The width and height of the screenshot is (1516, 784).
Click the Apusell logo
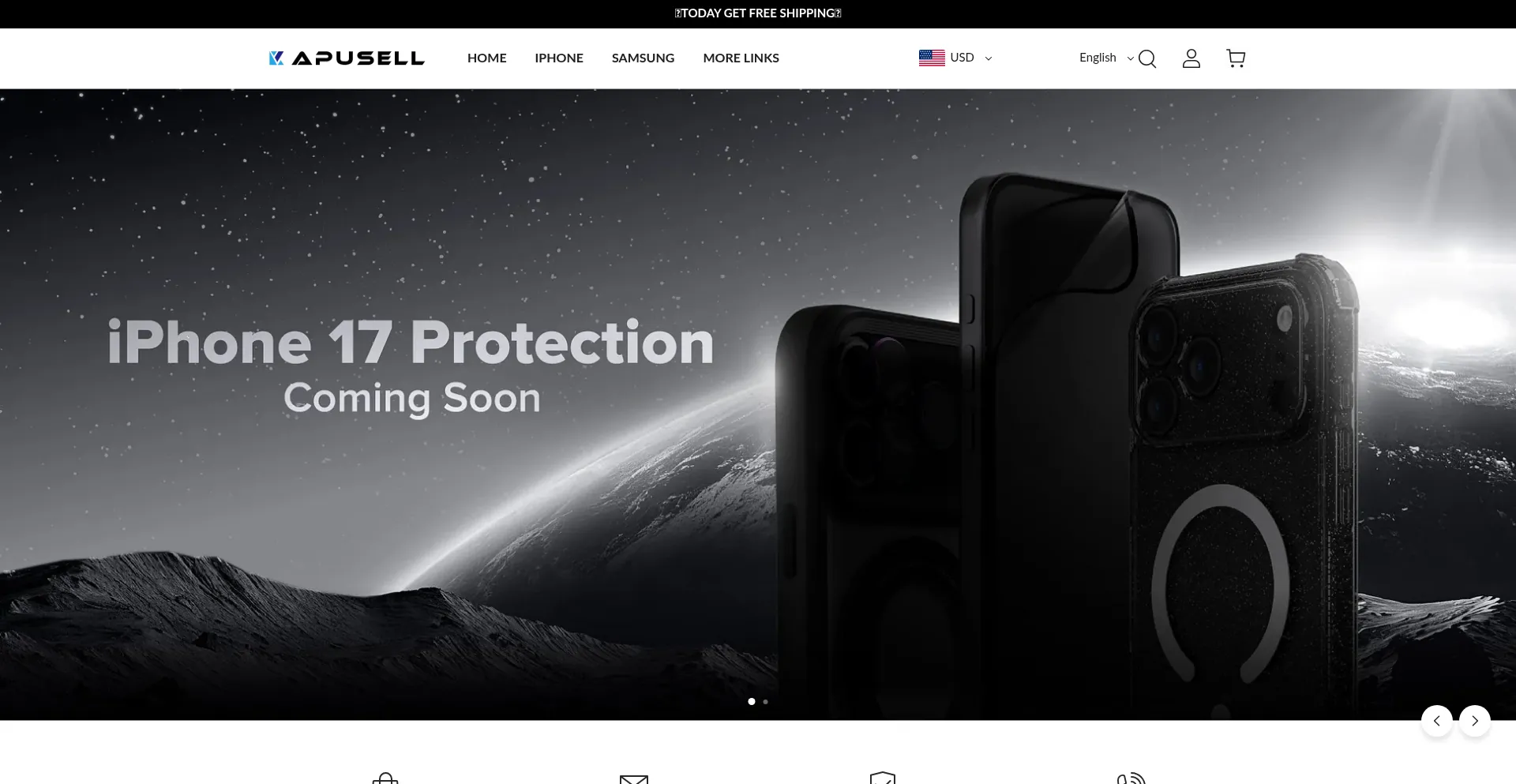[346, 58]
